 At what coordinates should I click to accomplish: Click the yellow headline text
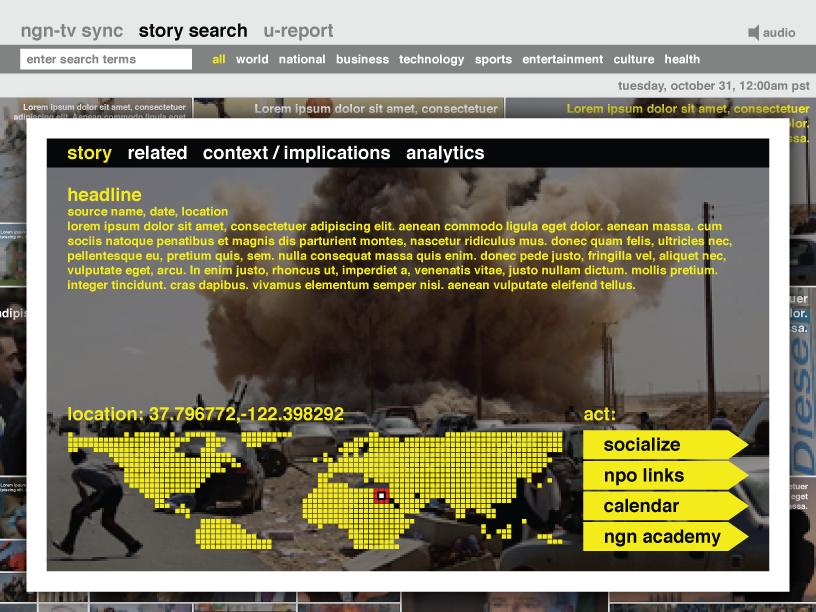(x=105, y=195)
